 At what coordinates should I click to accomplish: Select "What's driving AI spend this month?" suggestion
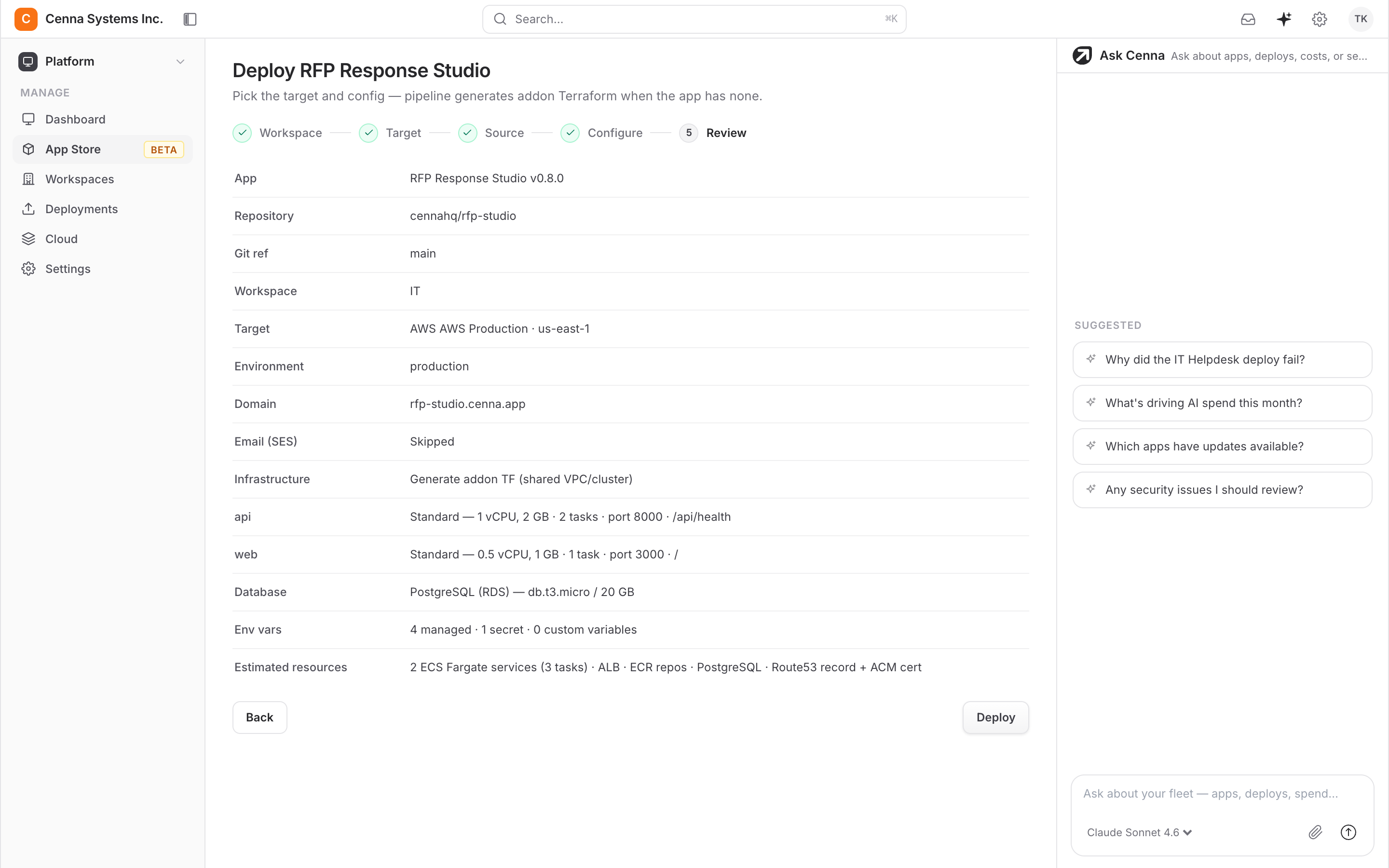[1222, 403]
